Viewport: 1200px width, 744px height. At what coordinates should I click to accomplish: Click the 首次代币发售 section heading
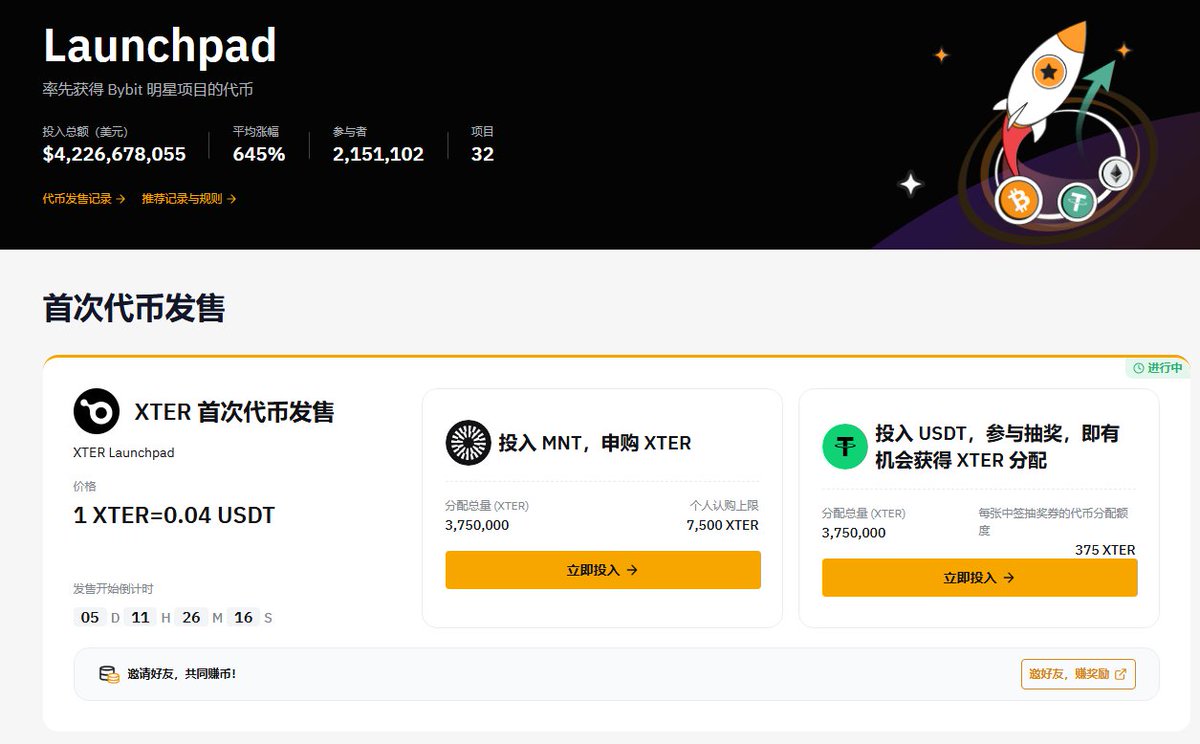[134, 308]
